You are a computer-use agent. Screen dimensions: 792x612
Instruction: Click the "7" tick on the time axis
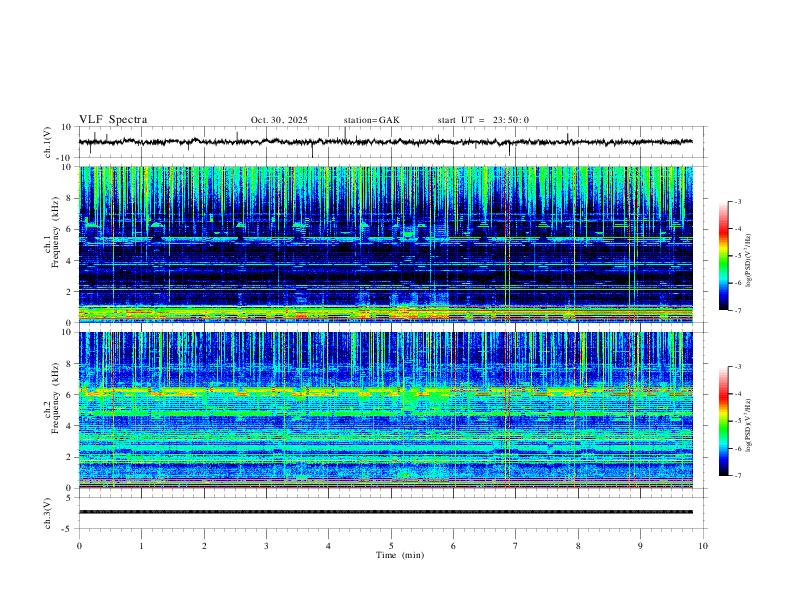click(515, 546)
